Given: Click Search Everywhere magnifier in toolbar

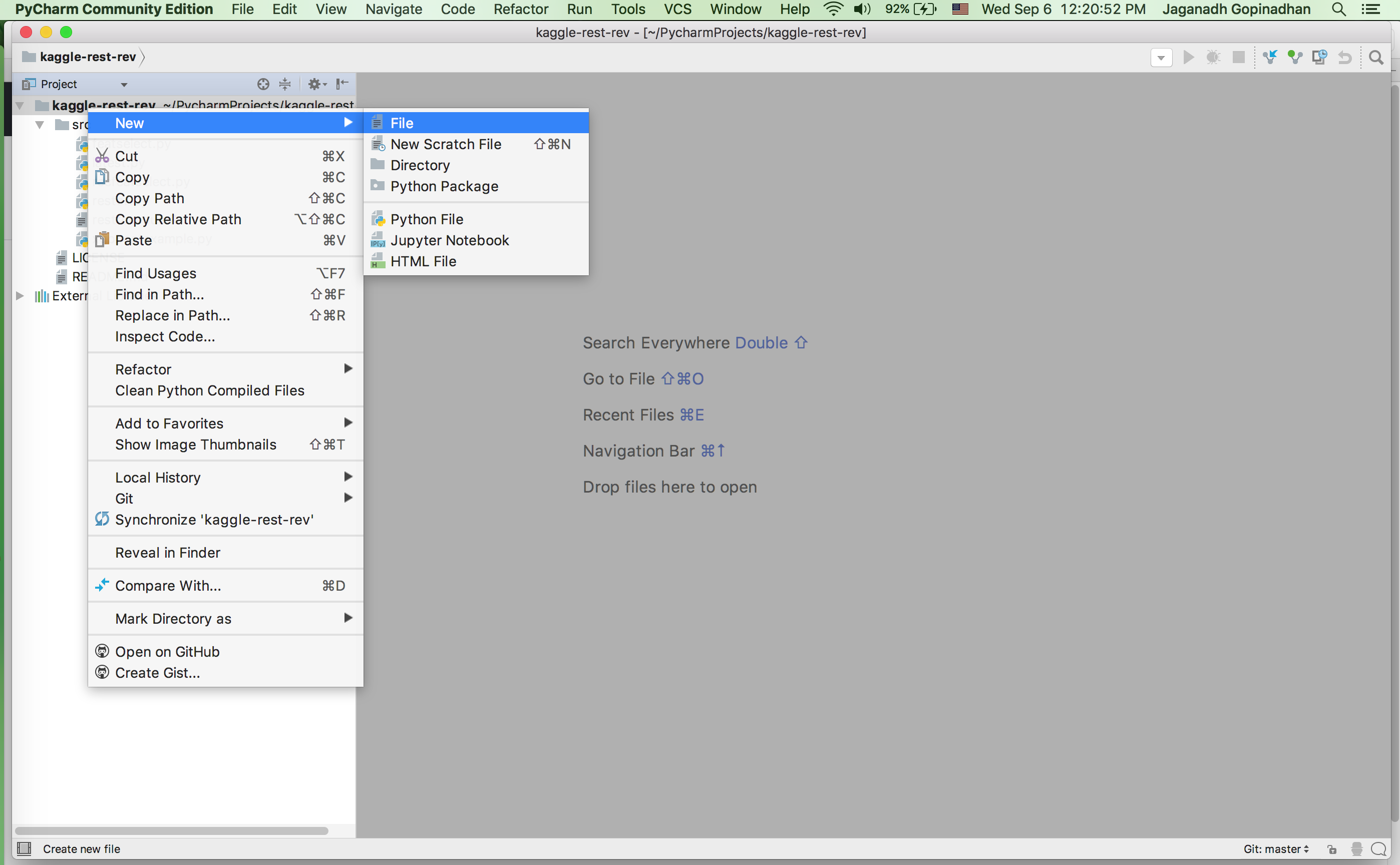Looking at the screenshot, I should click(1376, 57).
